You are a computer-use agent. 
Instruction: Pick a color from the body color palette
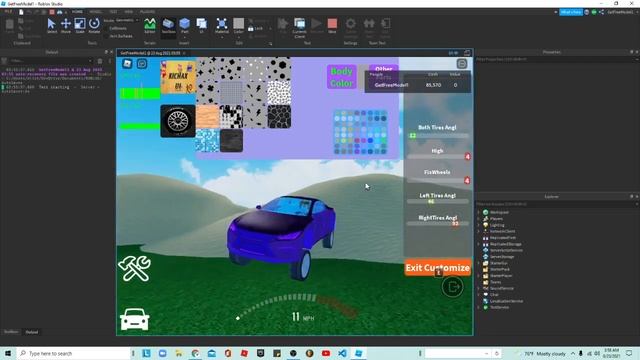coord(360,132)
